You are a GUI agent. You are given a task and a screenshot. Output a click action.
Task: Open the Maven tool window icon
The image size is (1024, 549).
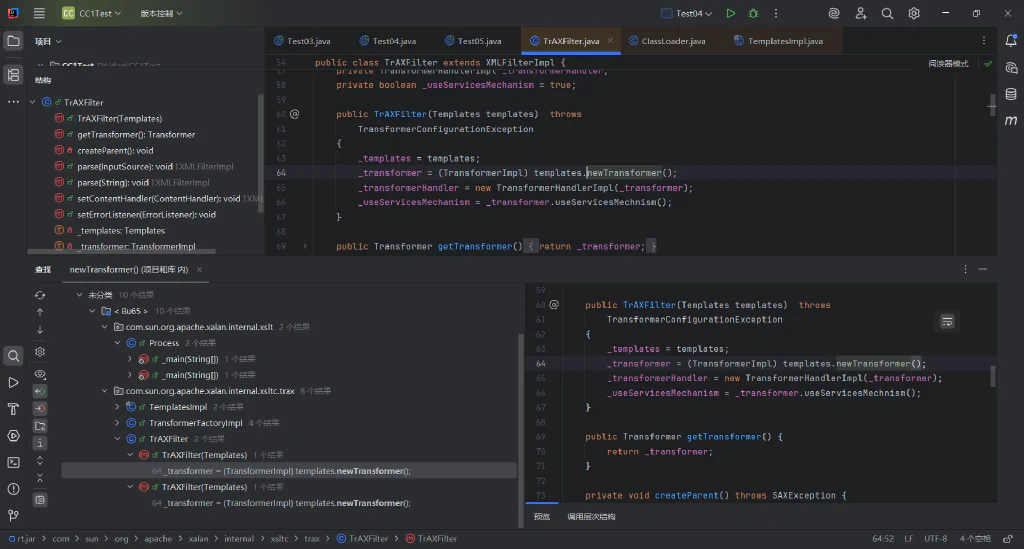pos(1011,120)
